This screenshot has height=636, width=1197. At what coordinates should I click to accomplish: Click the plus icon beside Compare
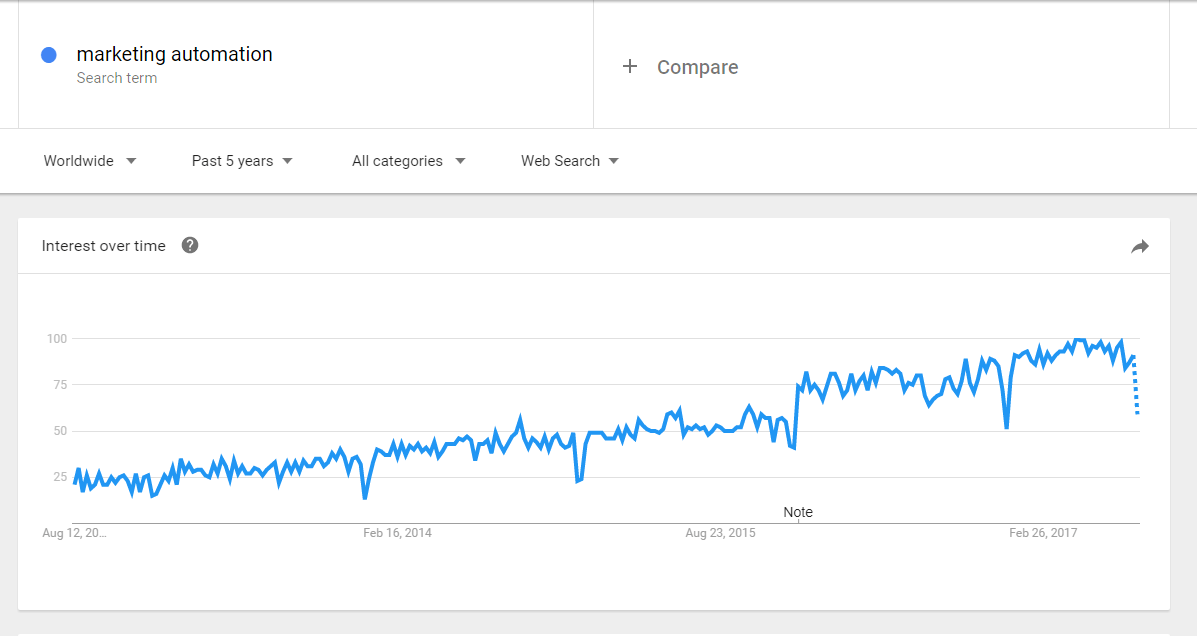630,67
